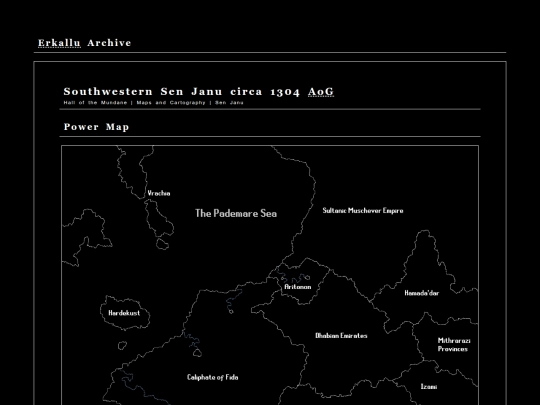The height and width of the screenshot is (405, 540).
Task: Select the Sultanic Muschovar Empire map label
Action: point(363,210)
